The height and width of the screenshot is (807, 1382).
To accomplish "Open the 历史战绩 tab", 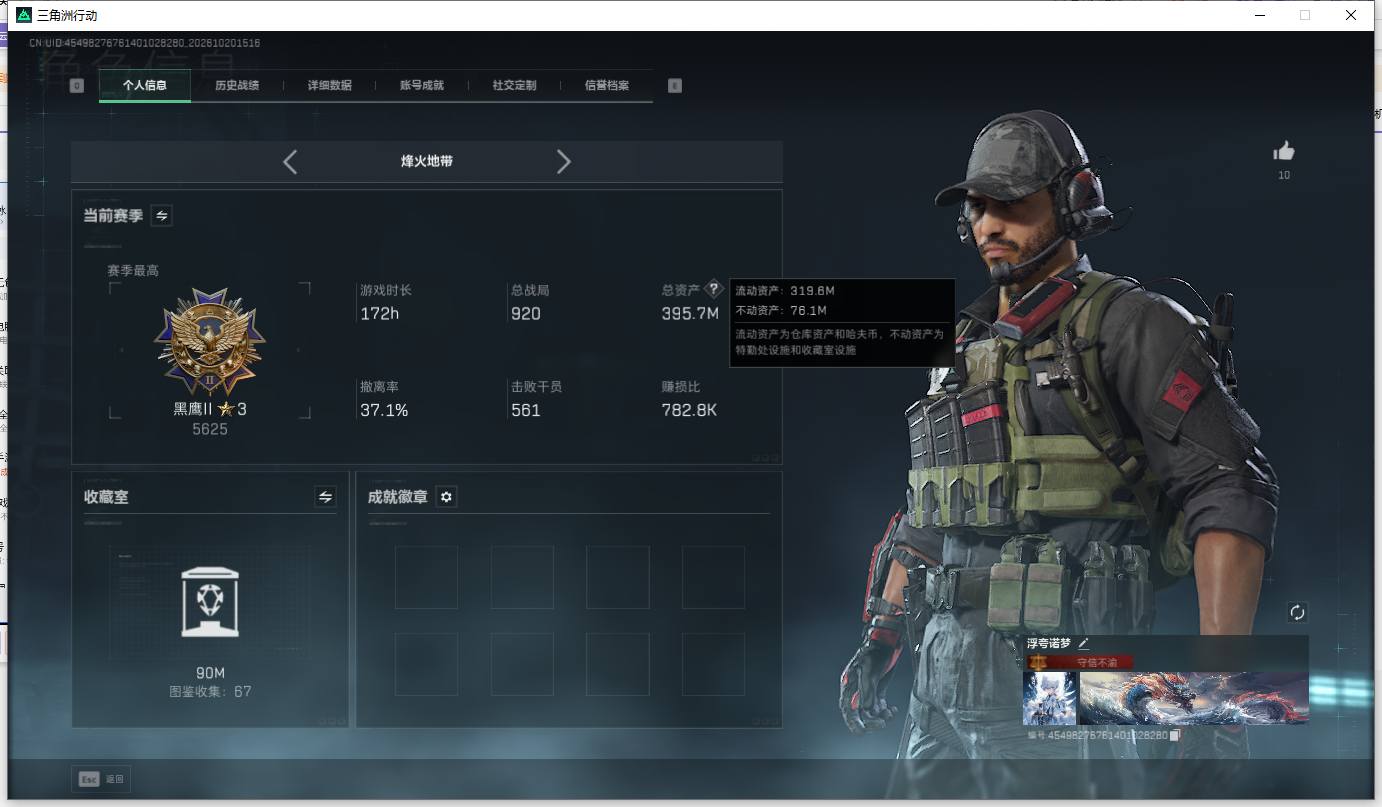I will (x=237, y=85).
